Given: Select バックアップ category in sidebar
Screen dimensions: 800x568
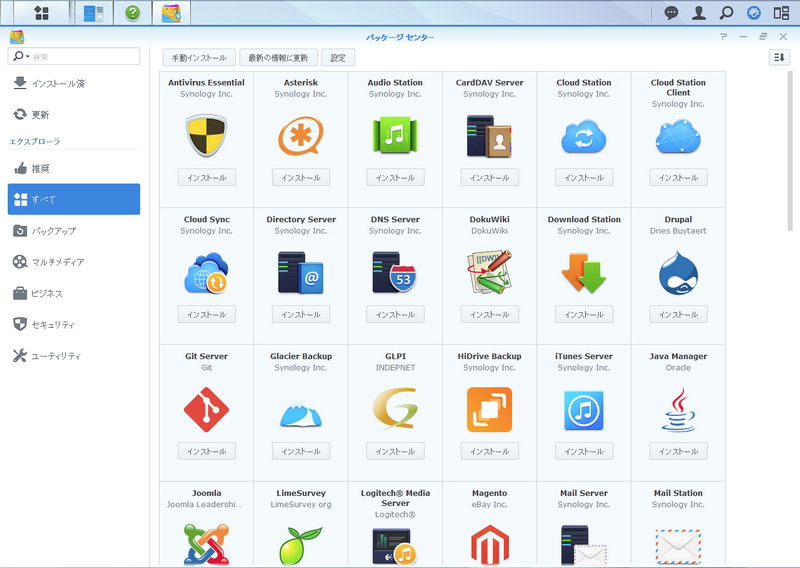Looking at the screenshot, I should click(x=73, y=231).
